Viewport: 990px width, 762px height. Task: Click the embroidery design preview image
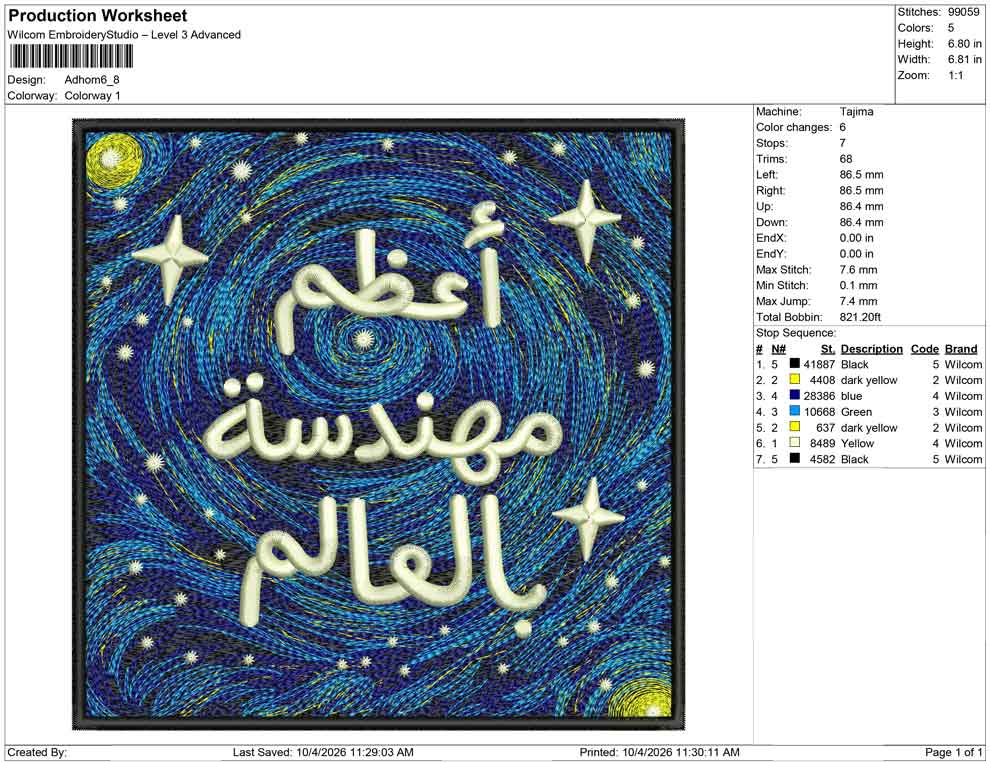pos(379,424)
